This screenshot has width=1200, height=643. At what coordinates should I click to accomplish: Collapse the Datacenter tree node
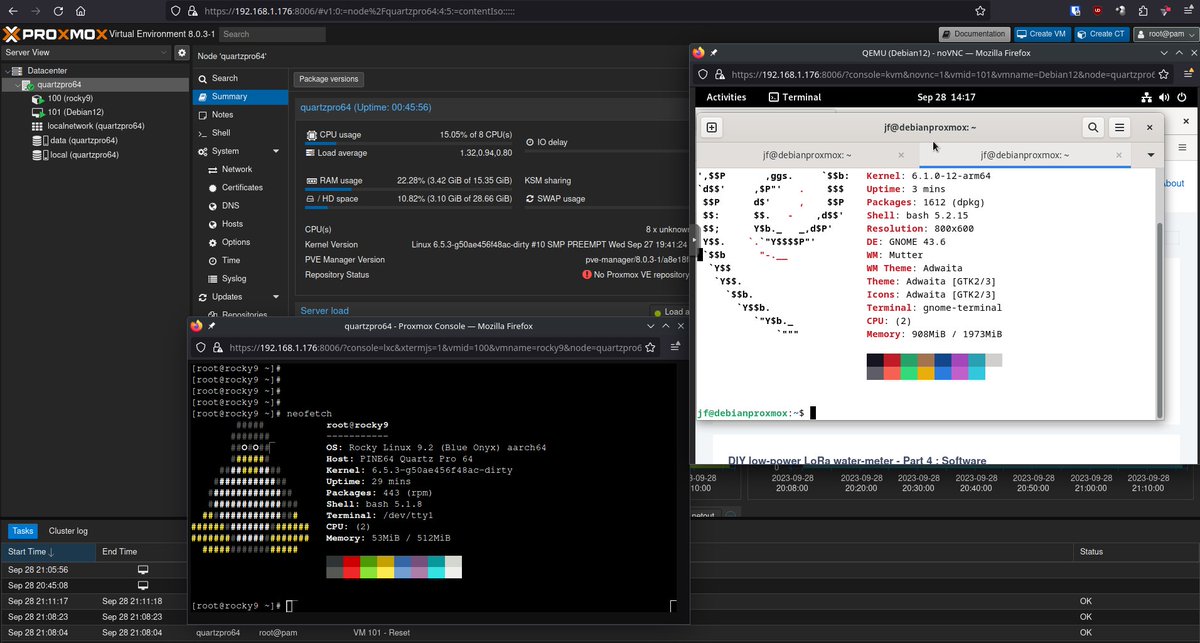[x=7, y=71]
